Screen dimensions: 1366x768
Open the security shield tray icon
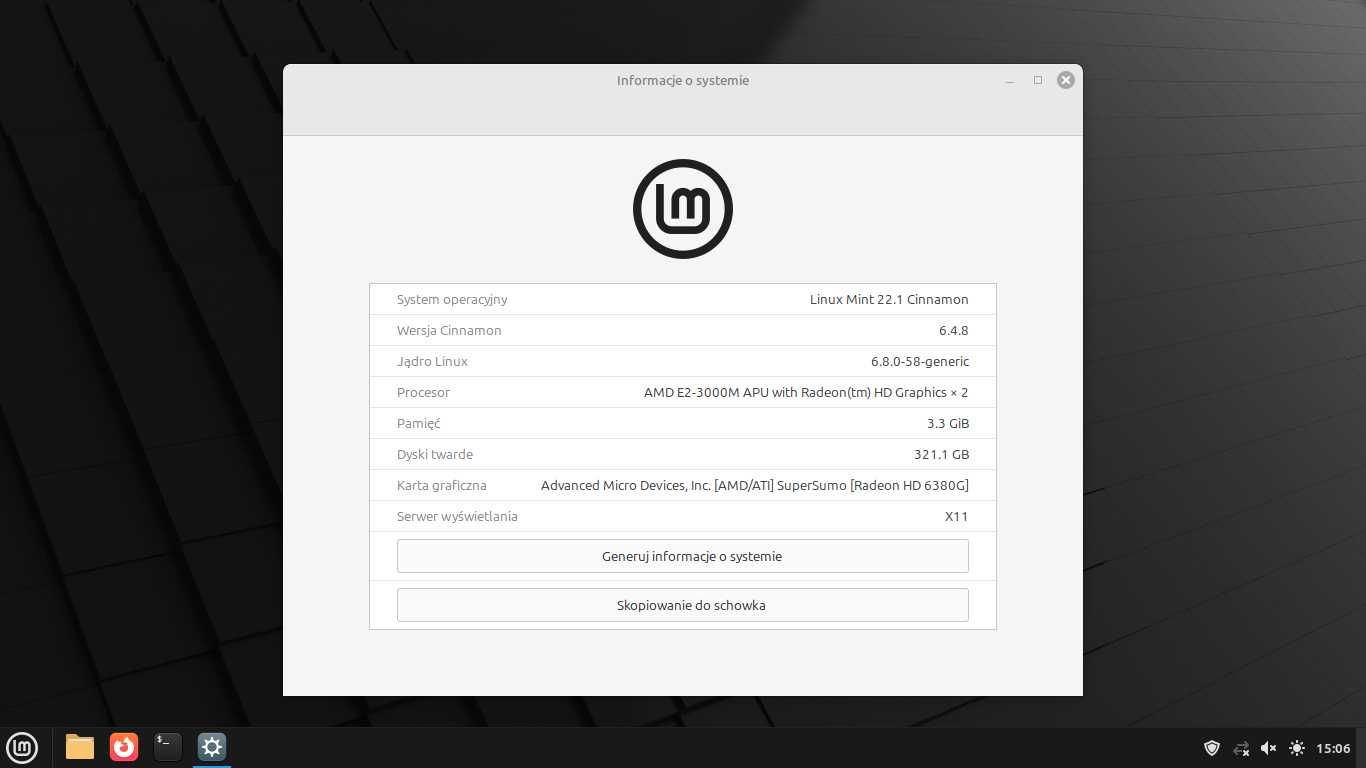(1212, 748)
